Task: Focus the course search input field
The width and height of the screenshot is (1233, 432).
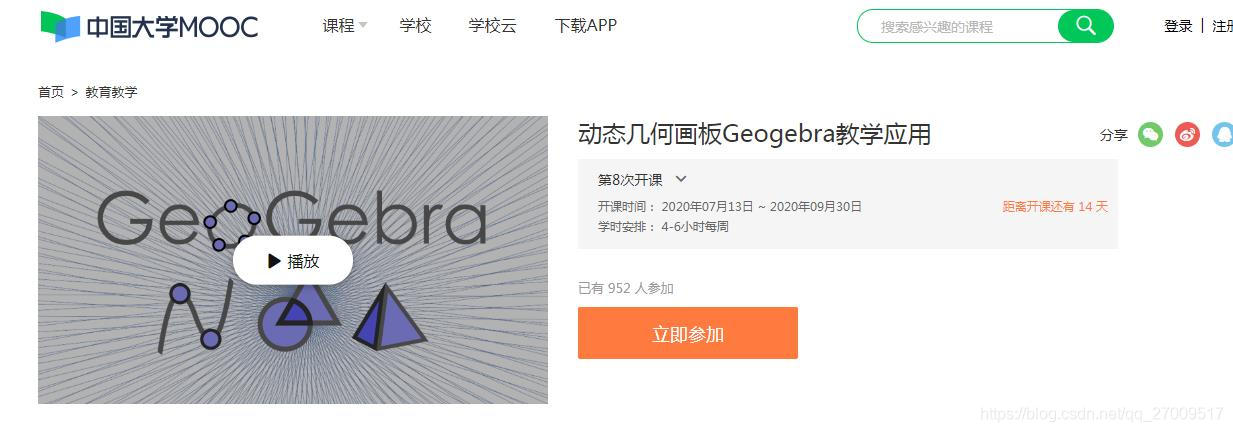Action: (x=960, y=26)
